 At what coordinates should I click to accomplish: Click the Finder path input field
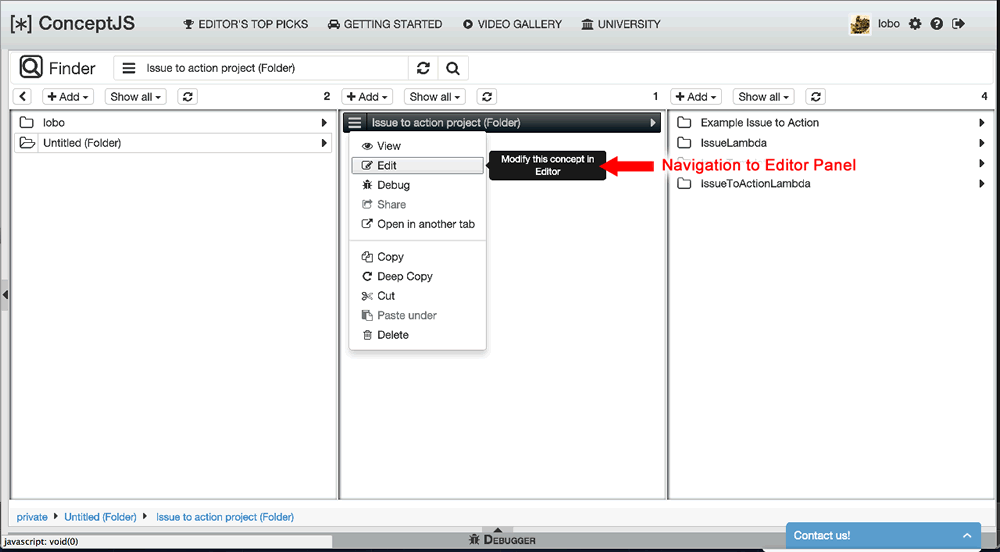click(276, 68)
